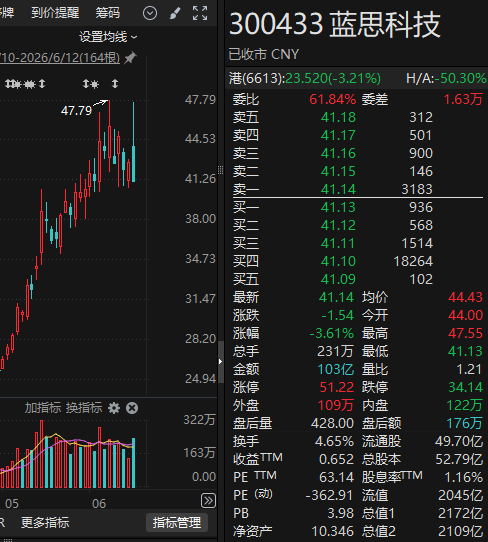
Task: Click PE TTM value 63.14
Action: coord(336,477)
